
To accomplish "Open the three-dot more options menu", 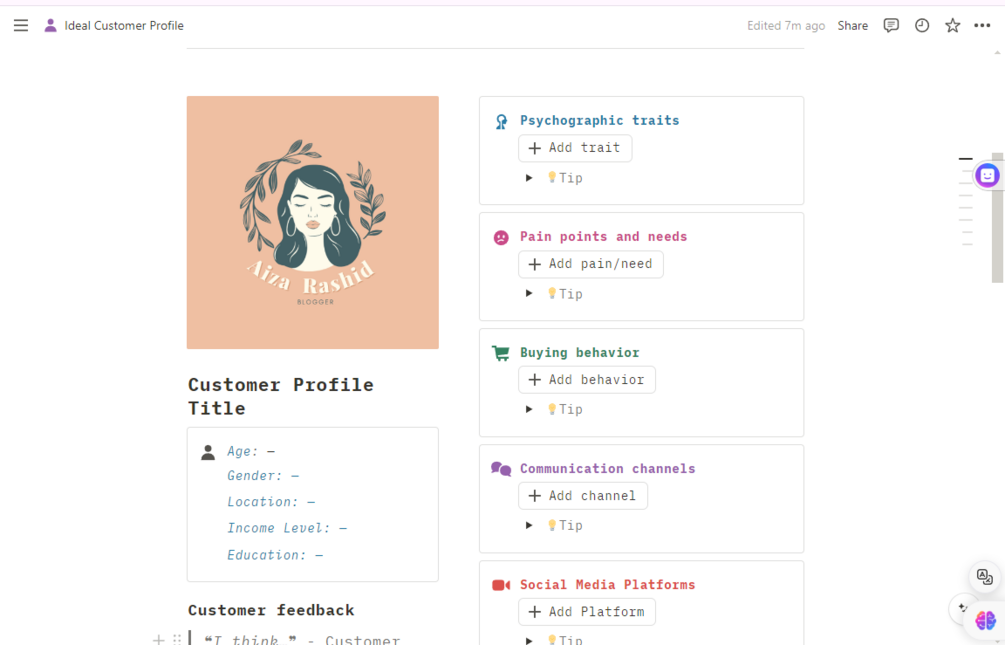I will pyautogui.click(x=981, y=26).
